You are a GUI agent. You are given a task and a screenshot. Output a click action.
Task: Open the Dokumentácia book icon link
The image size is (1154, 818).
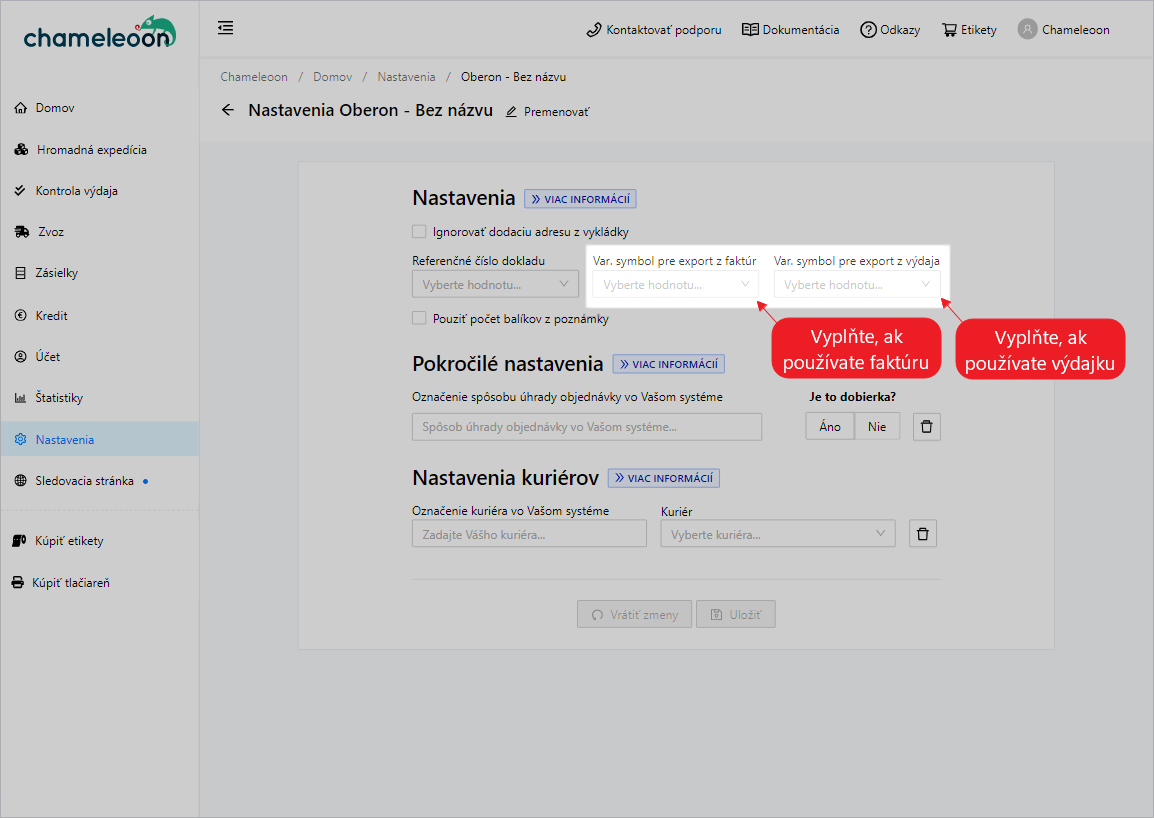coord(750,30)
